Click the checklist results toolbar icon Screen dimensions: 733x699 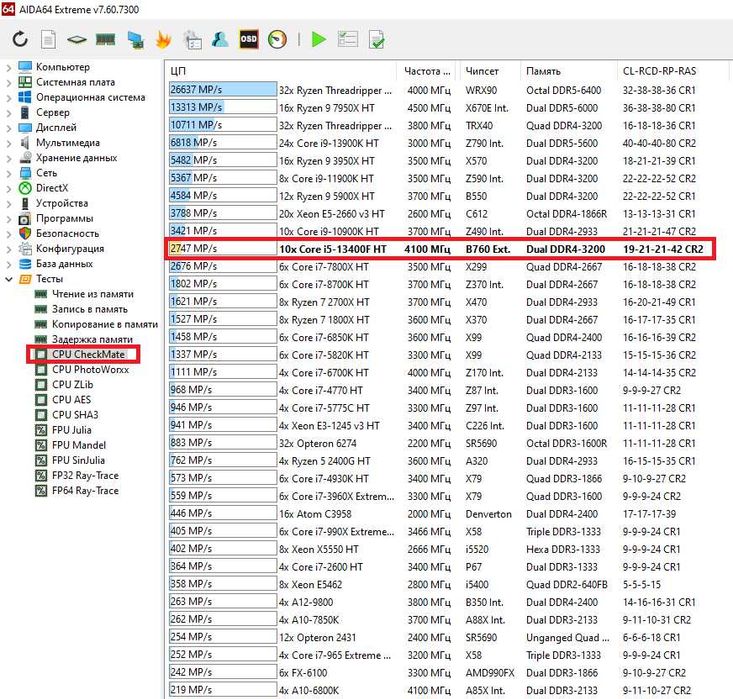347,39
